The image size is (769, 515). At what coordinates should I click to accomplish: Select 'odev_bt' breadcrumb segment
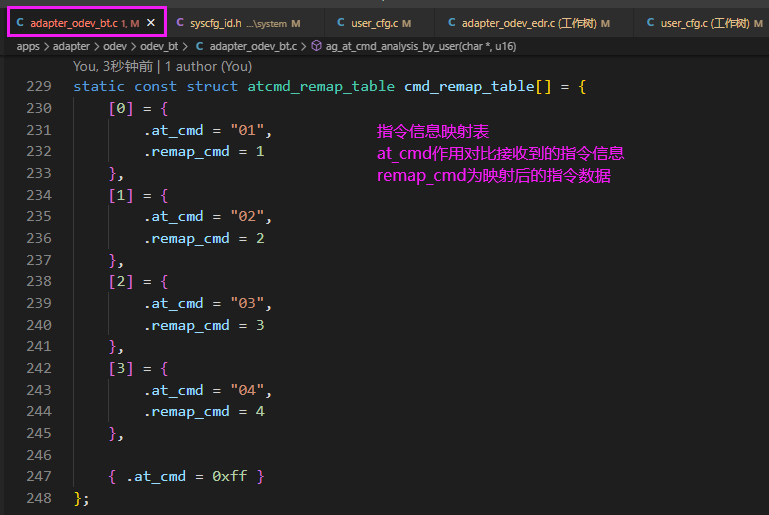pos(159,47)
